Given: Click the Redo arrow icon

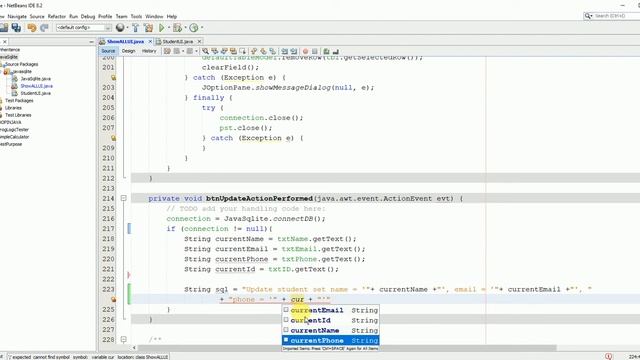Looking at the screenshot, I should pos(44,27).
